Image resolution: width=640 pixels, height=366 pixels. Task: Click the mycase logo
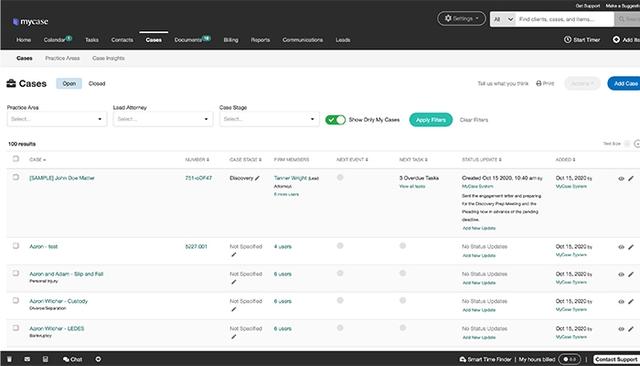point(30,22)
